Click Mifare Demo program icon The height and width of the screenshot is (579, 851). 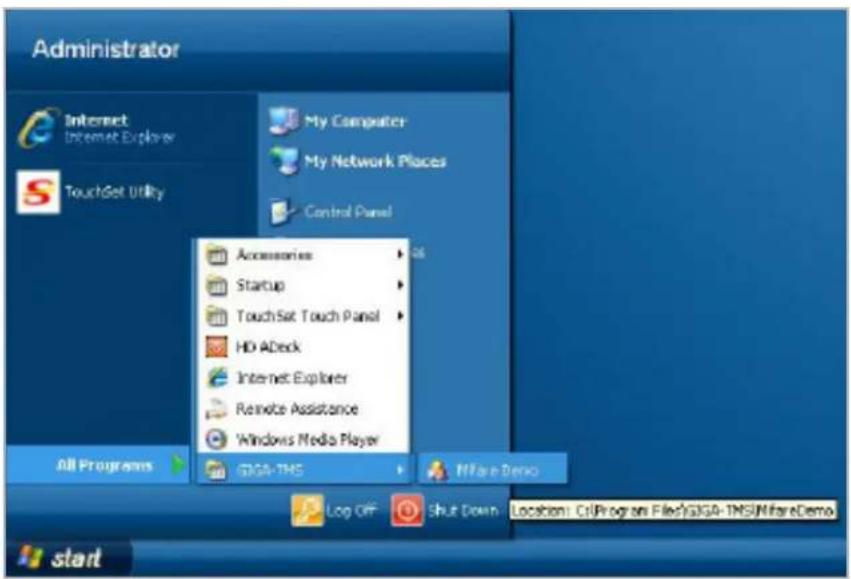point(437,470)
